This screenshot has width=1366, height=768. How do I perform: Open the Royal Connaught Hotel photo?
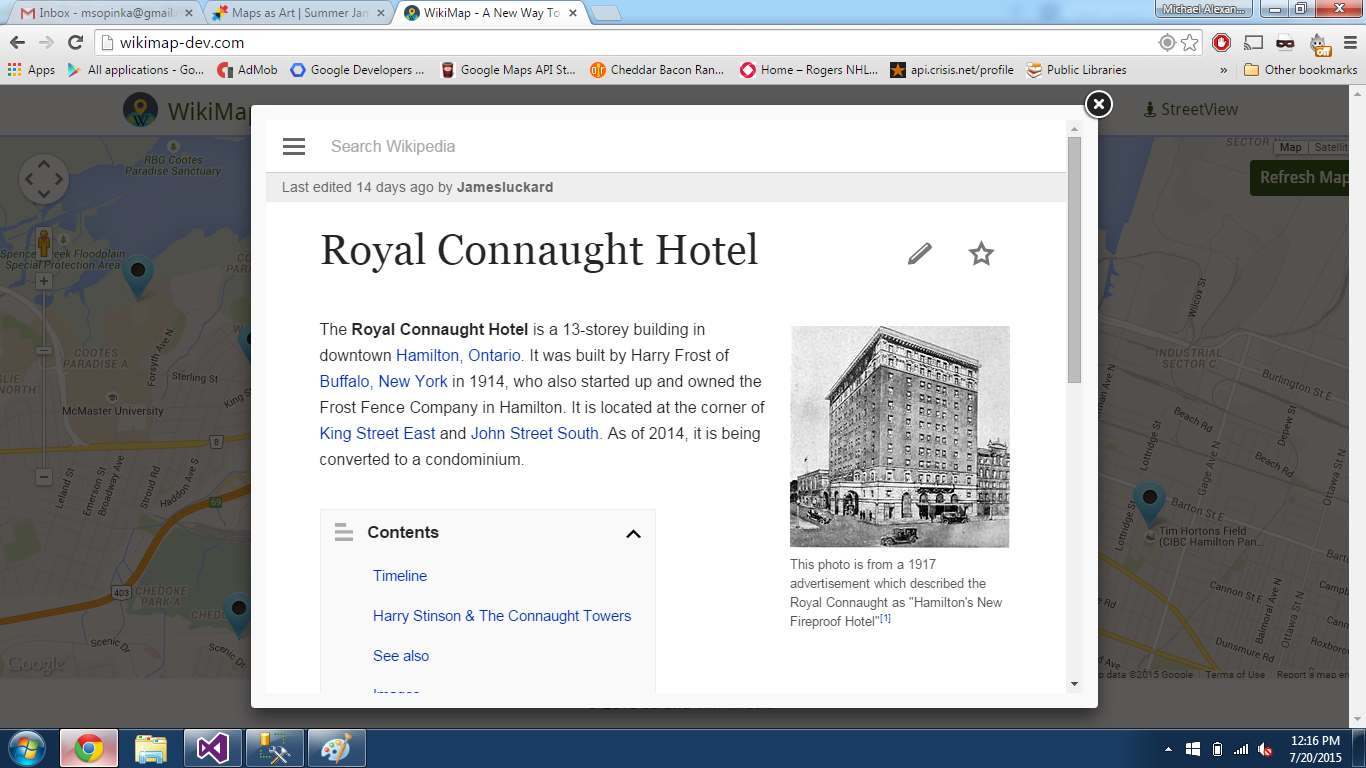click(899, 436)
